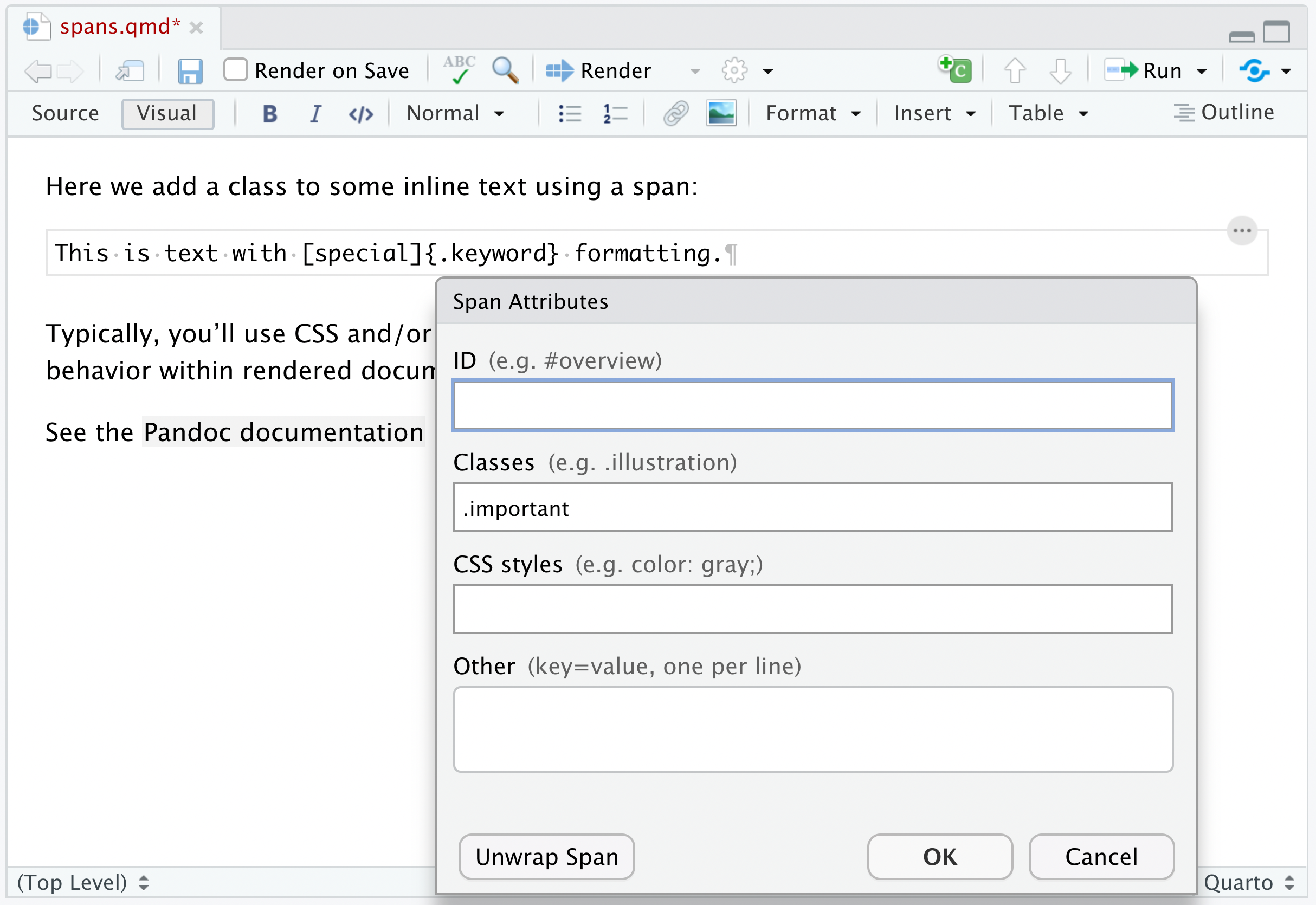Click the Find magnifying glass icon
The height and width of the screenshot is (905, 1316).
click(x=505, y=70)
